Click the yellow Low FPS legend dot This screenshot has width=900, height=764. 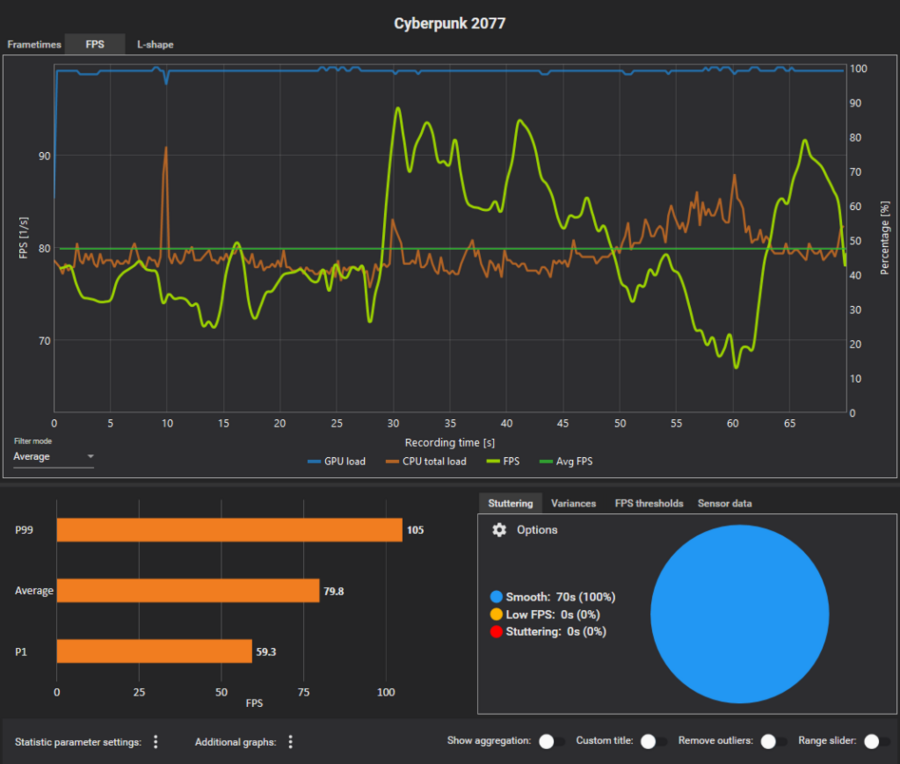[496, 614]
